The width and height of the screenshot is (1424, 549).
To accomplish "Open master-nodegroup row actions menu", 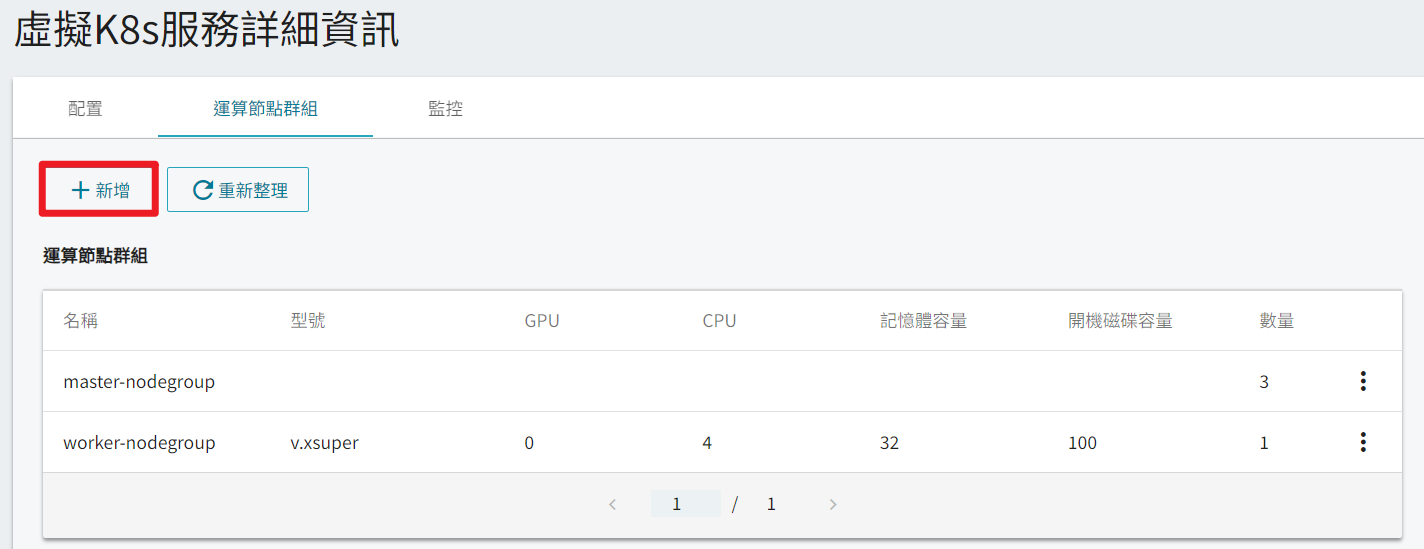I will (1362, 381).
